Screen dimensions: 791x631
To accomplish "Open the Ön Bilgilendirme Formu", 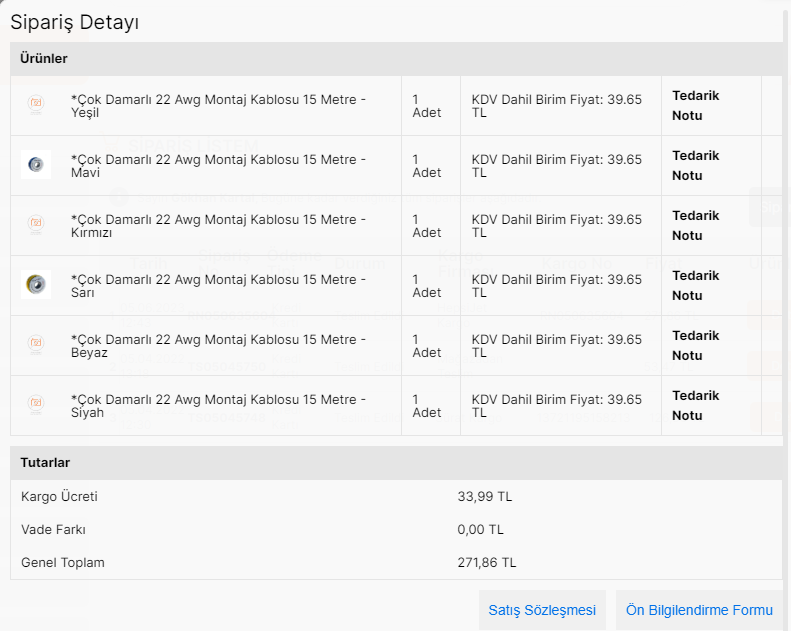I will pos(699,610).
